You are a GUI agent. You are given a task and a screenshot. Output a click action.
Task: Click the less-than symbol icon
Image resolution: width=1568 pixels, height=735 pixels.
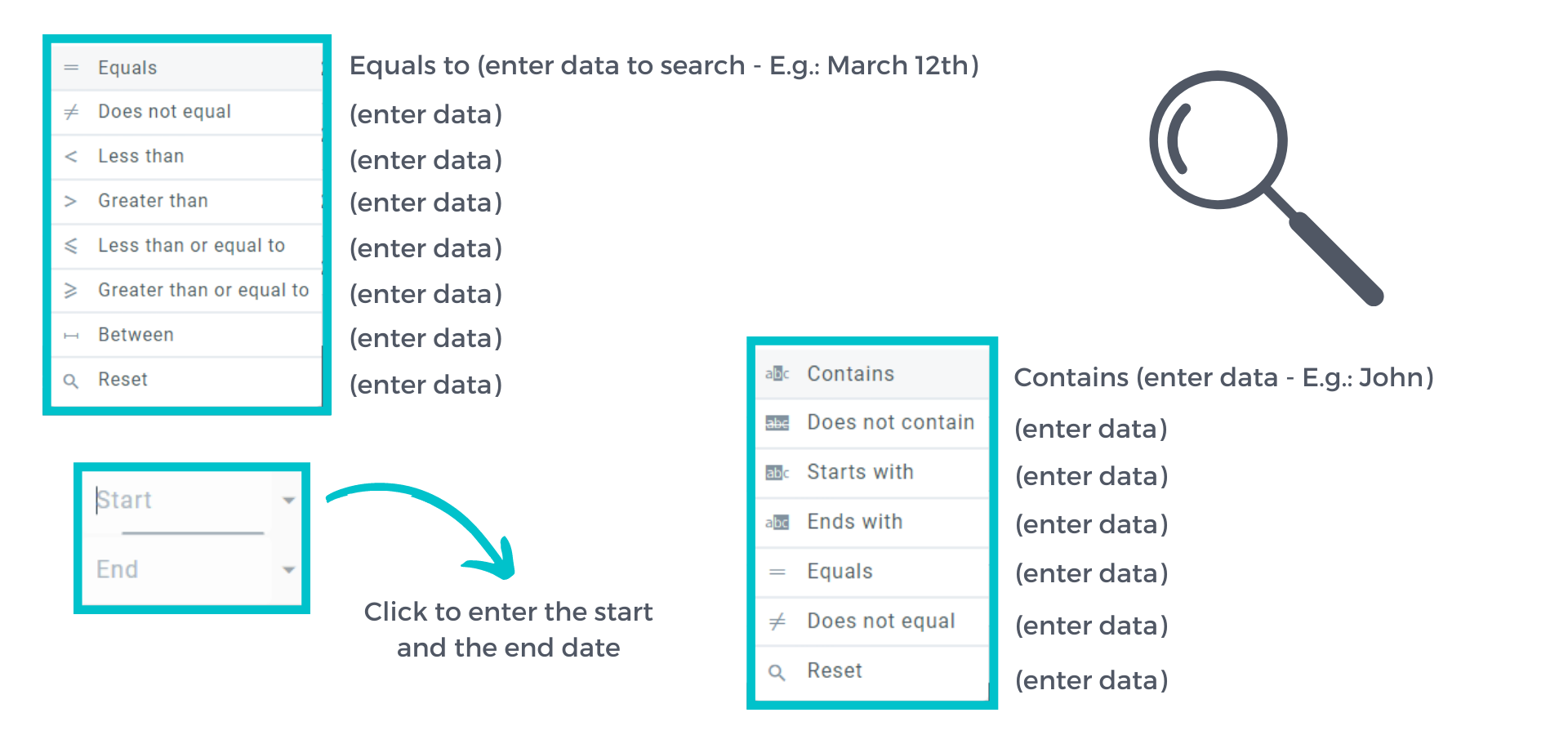pyautogui.click(x=71, y=157)
